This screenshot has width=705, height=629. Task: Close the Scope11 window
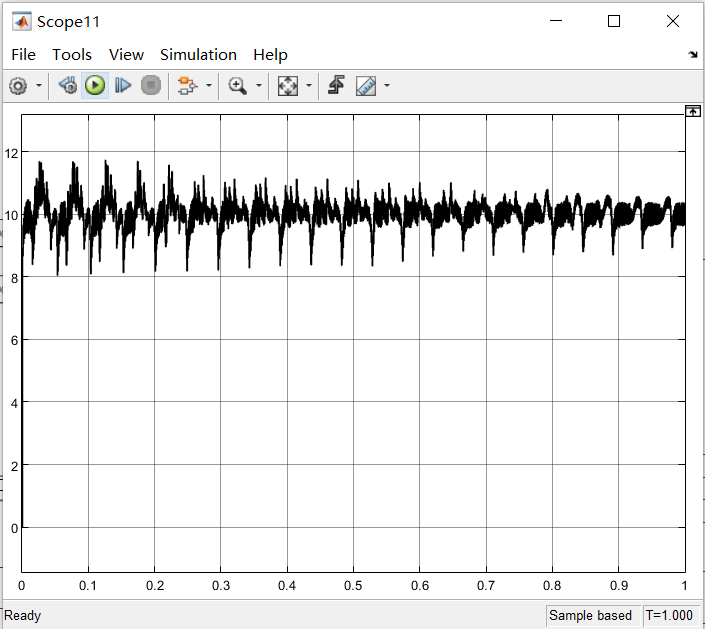673,21
